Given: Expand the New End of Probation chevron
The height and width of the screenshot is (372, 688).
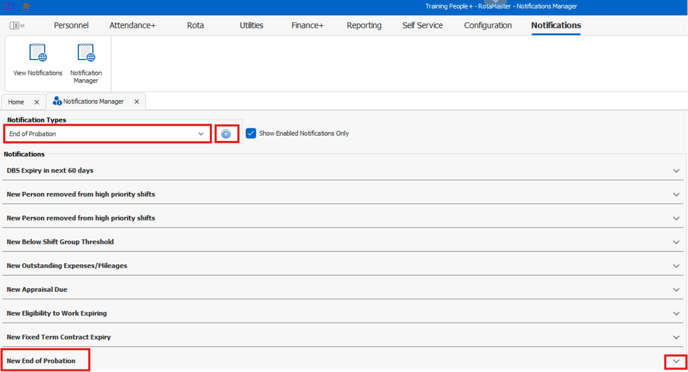Looking at the screenshot, I should (676, 361).
